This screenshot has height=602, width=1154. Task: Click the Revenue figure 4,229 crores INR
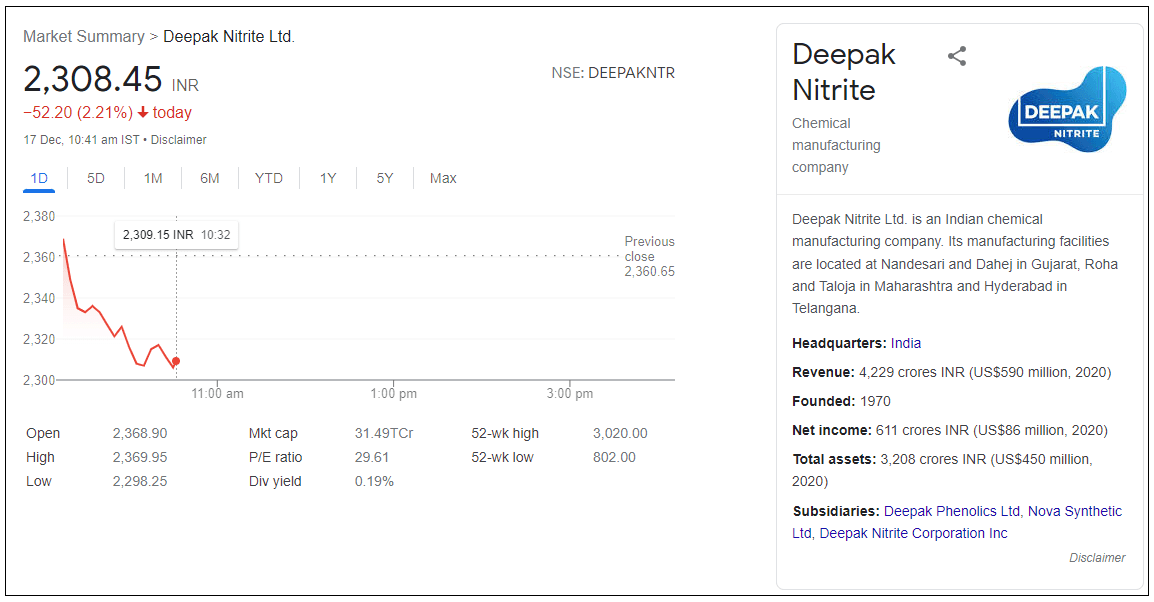911,372
